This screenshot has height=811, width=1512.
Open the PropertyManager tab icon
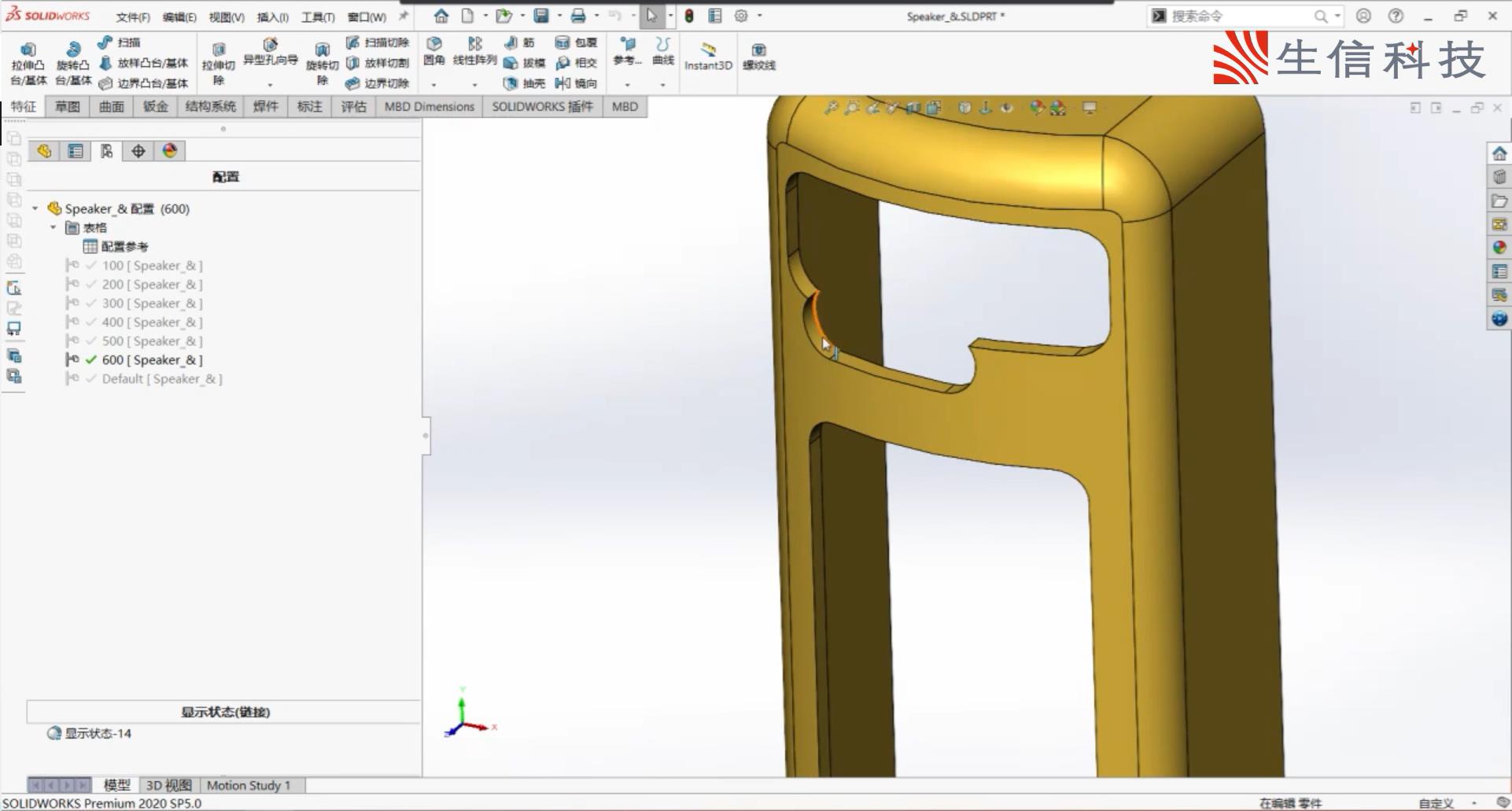coord(76,151)
